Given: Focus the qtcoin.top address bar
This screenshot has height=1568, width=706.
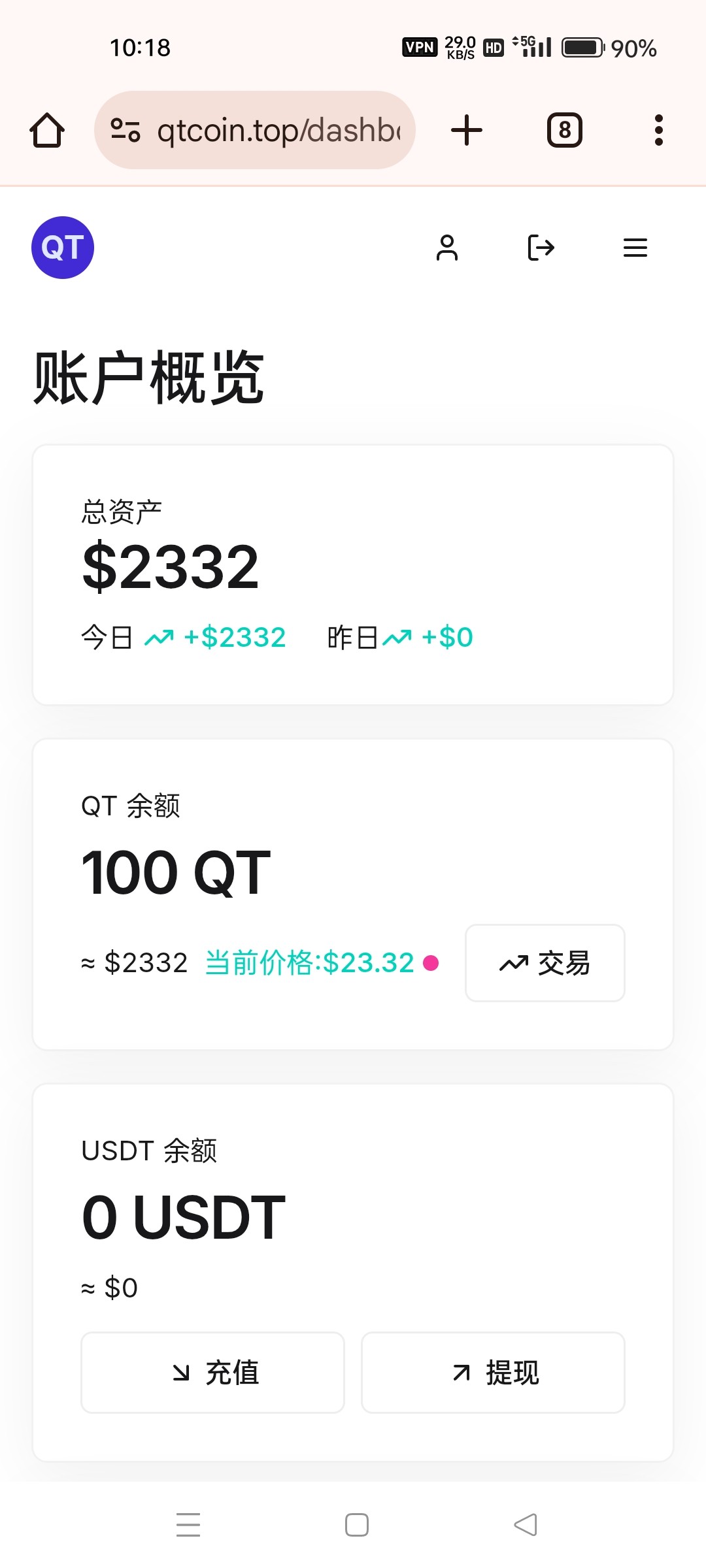Looking at the screenshot, I should click(x=278, y=130).
